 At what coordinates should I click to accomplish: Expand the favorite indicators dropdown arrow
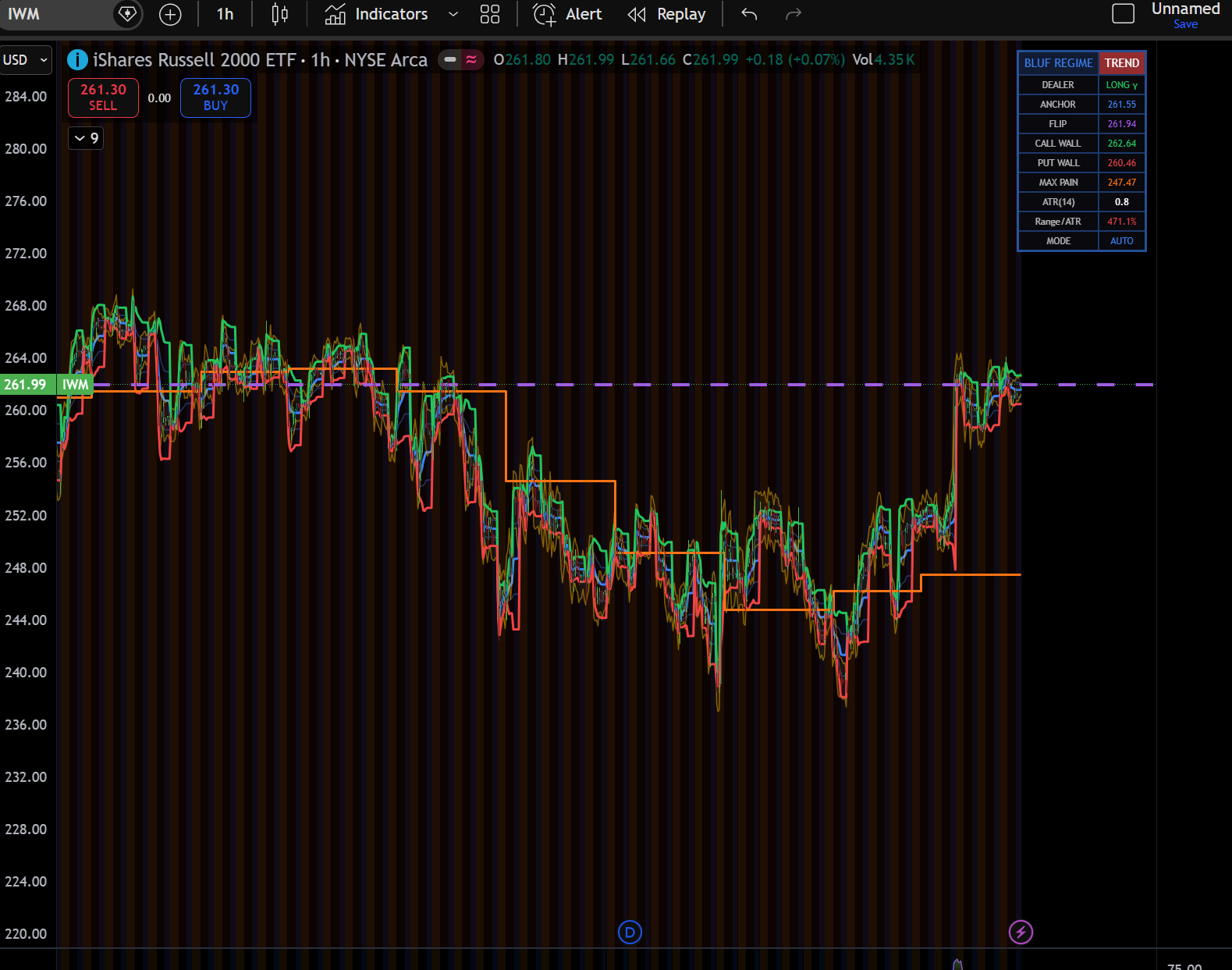tap(453, 14)
